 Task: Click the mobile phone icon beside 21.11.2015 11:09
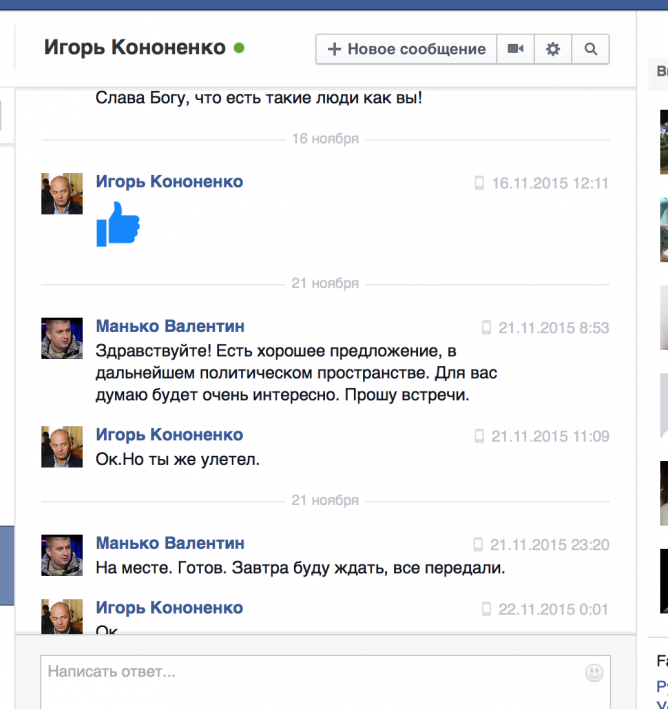(479, 436)
